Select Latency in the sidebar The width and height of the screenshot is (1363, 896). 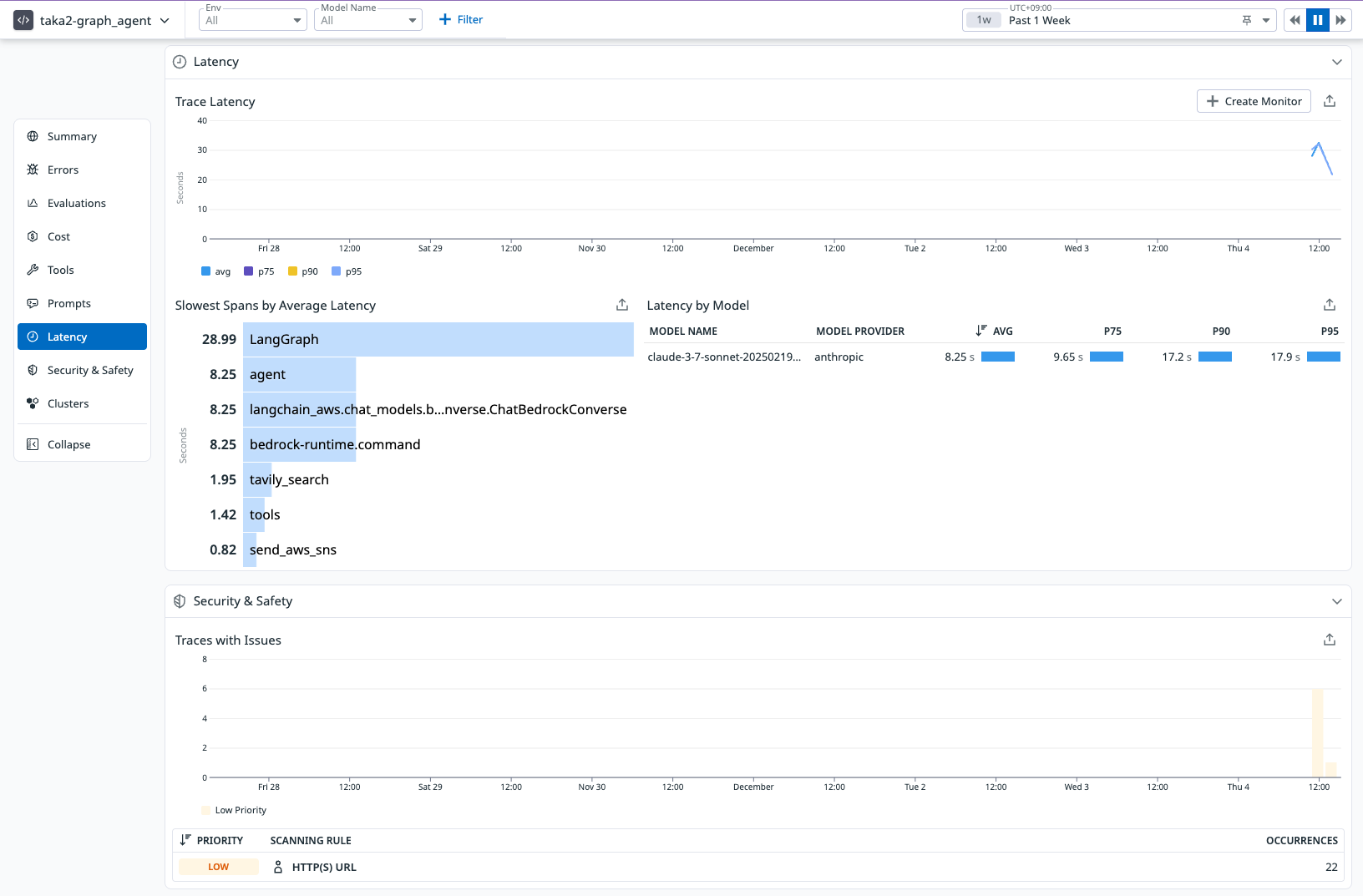click(82, 337)
